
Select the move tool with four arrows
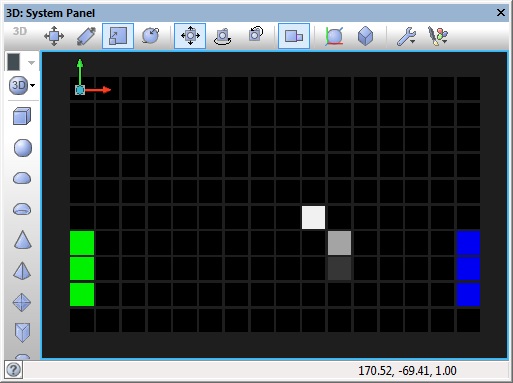coord(54,36)
